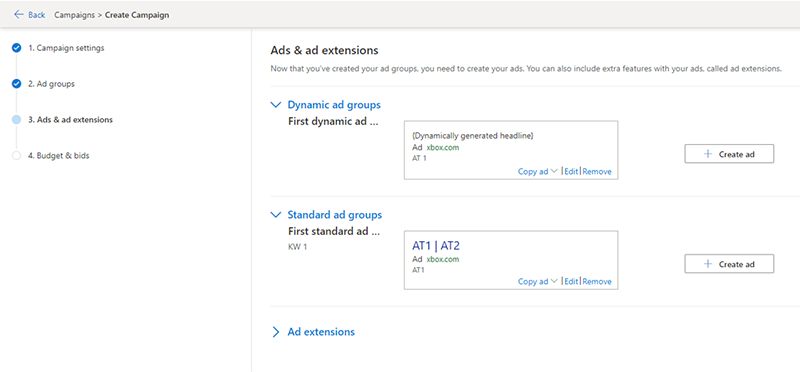
Task: Click the Ads & ad extensions step circle
Action: [x=16, y=120]
